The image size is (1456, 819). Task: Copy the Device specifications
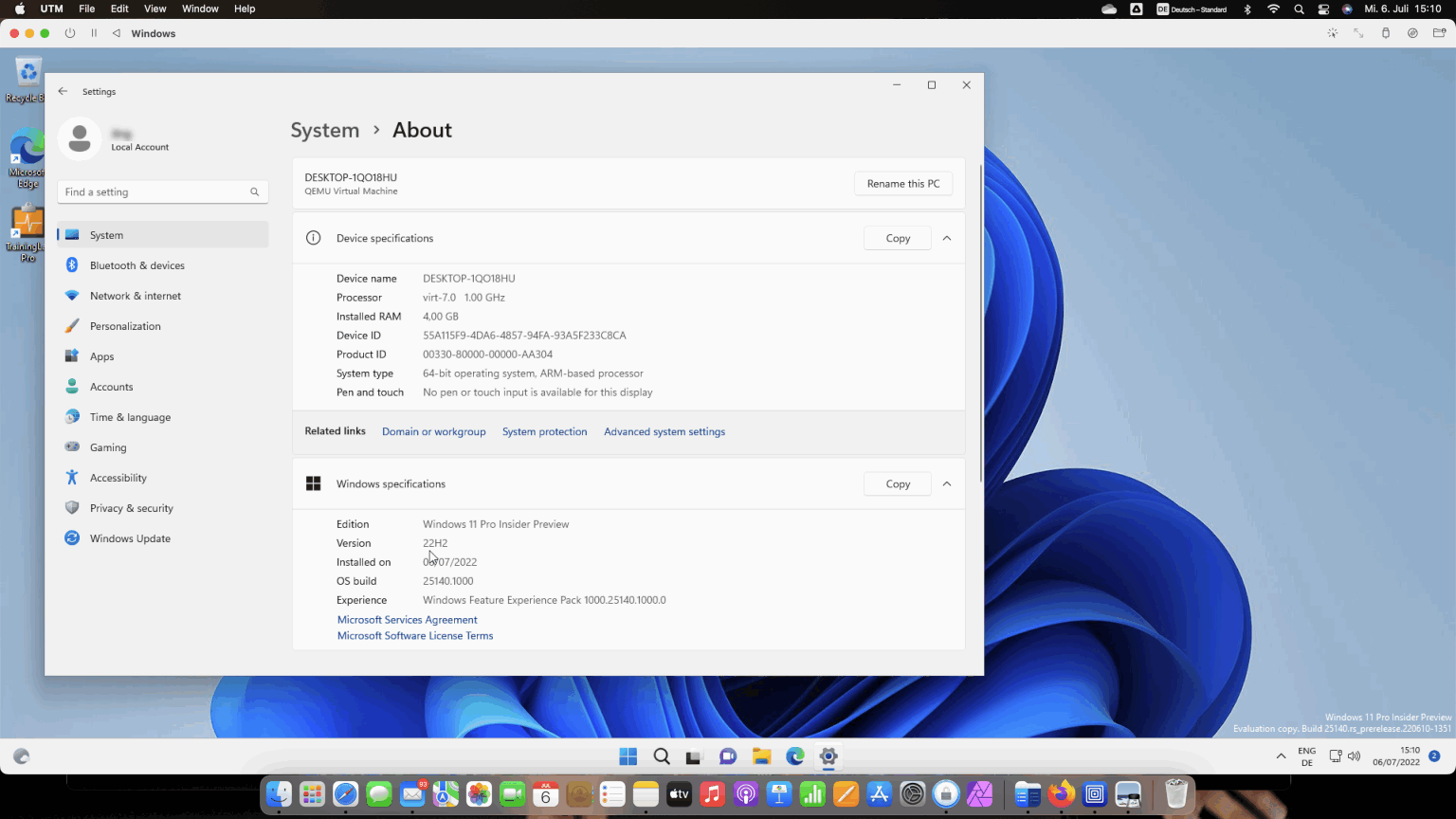898,238
